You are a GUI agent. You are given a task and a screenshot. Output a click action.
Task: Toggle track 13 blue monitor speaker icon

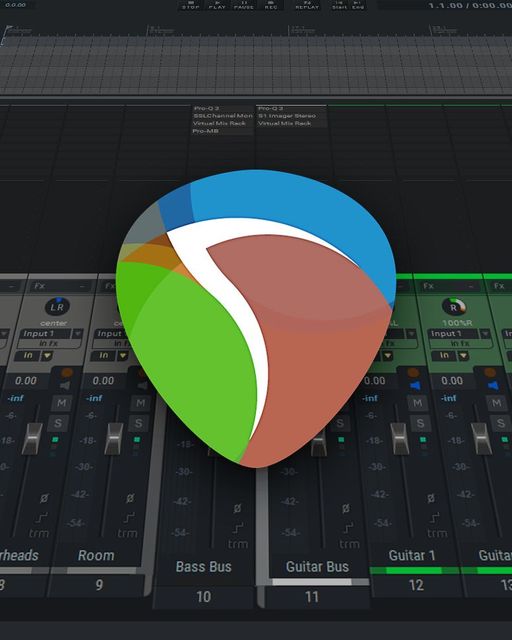tap(493, 386)
